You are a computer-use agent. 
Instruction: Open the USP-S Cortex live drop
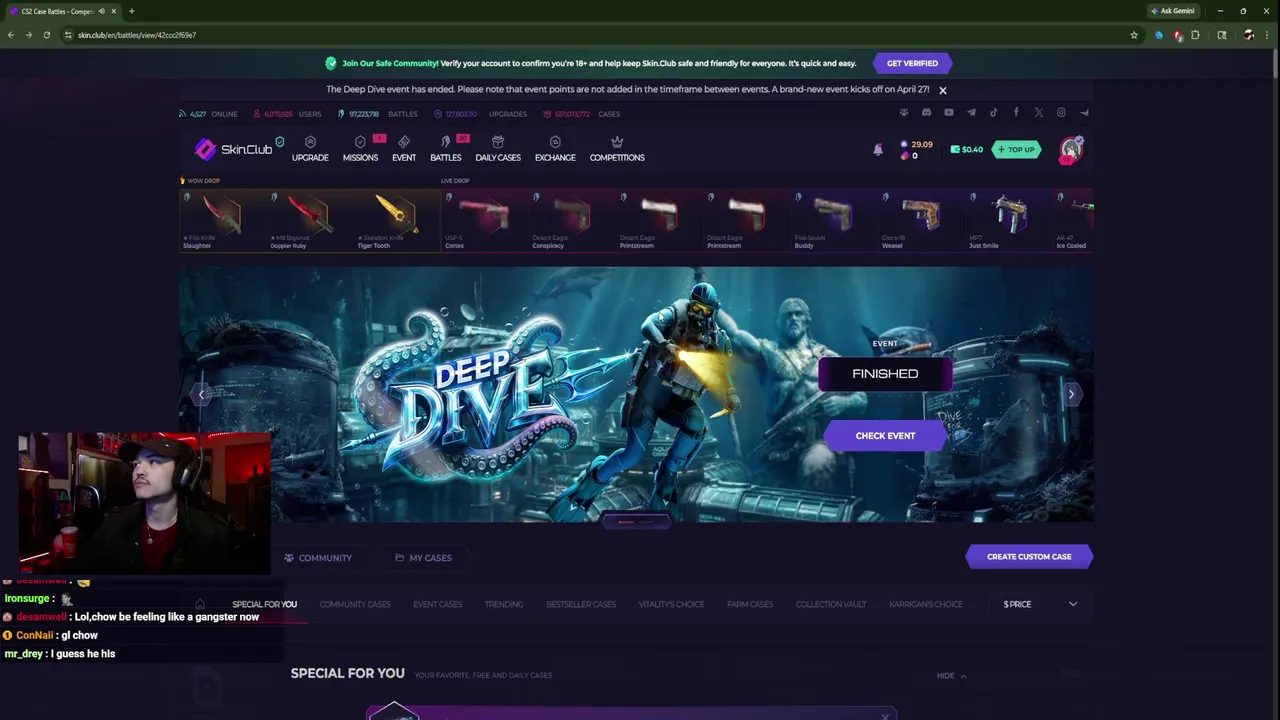click(x=485, y=220)
